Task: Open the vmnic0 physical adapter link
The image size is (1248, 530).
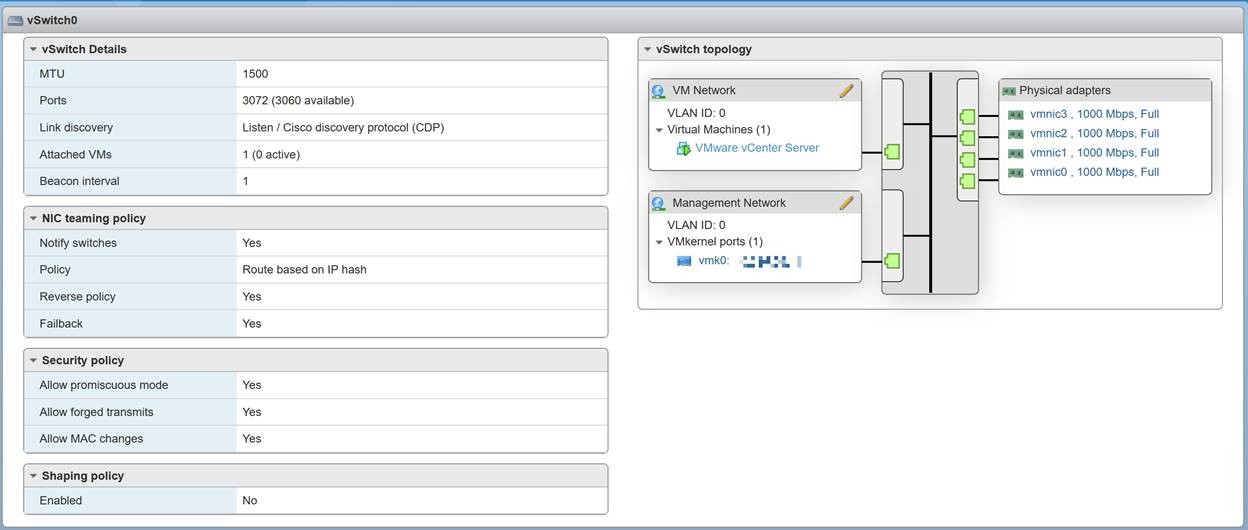Action: point(1094,172)
